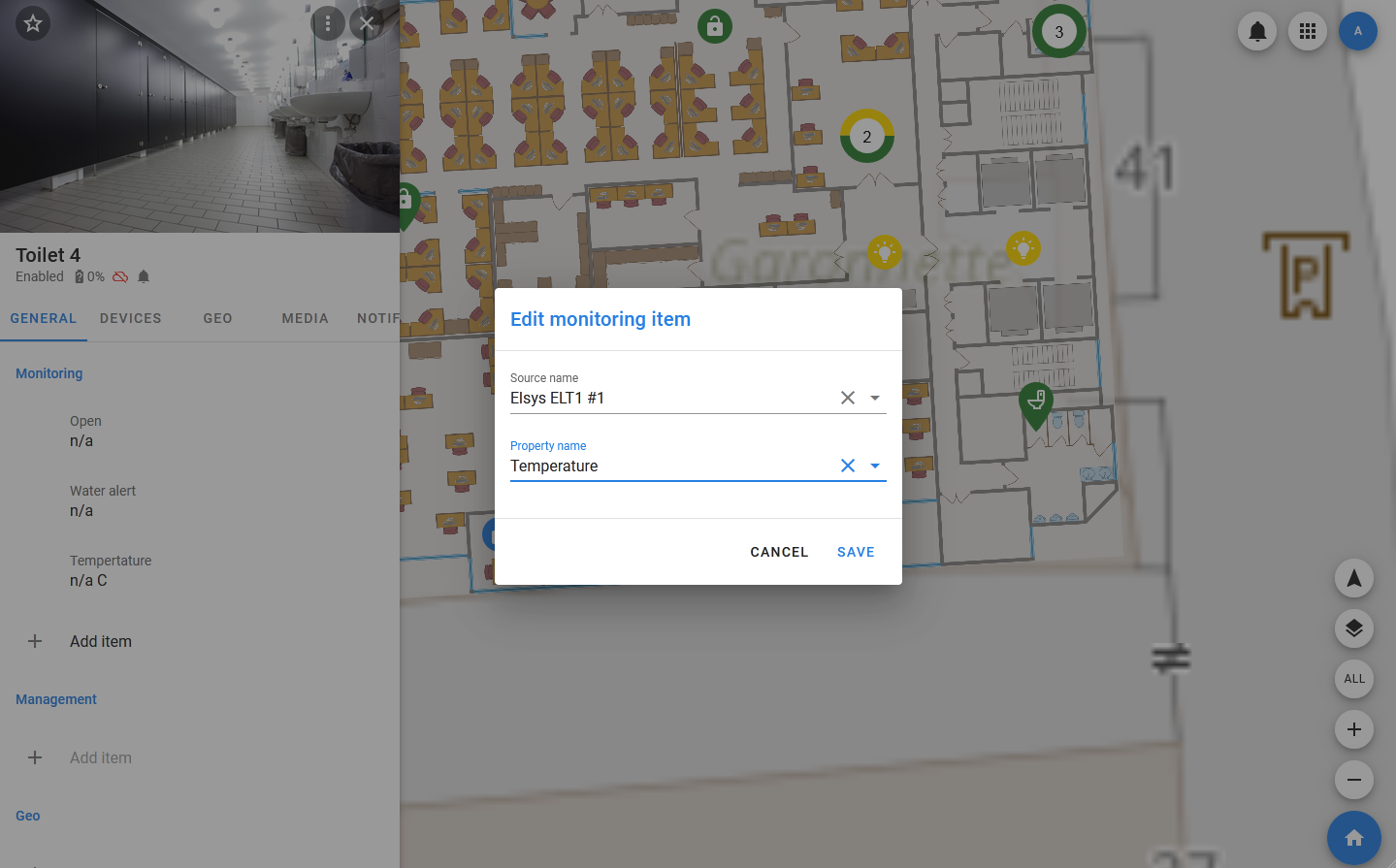Click the user avatar icon
The height and width of the screenshot is (868, 1396).
click(x=1357, y=32)
